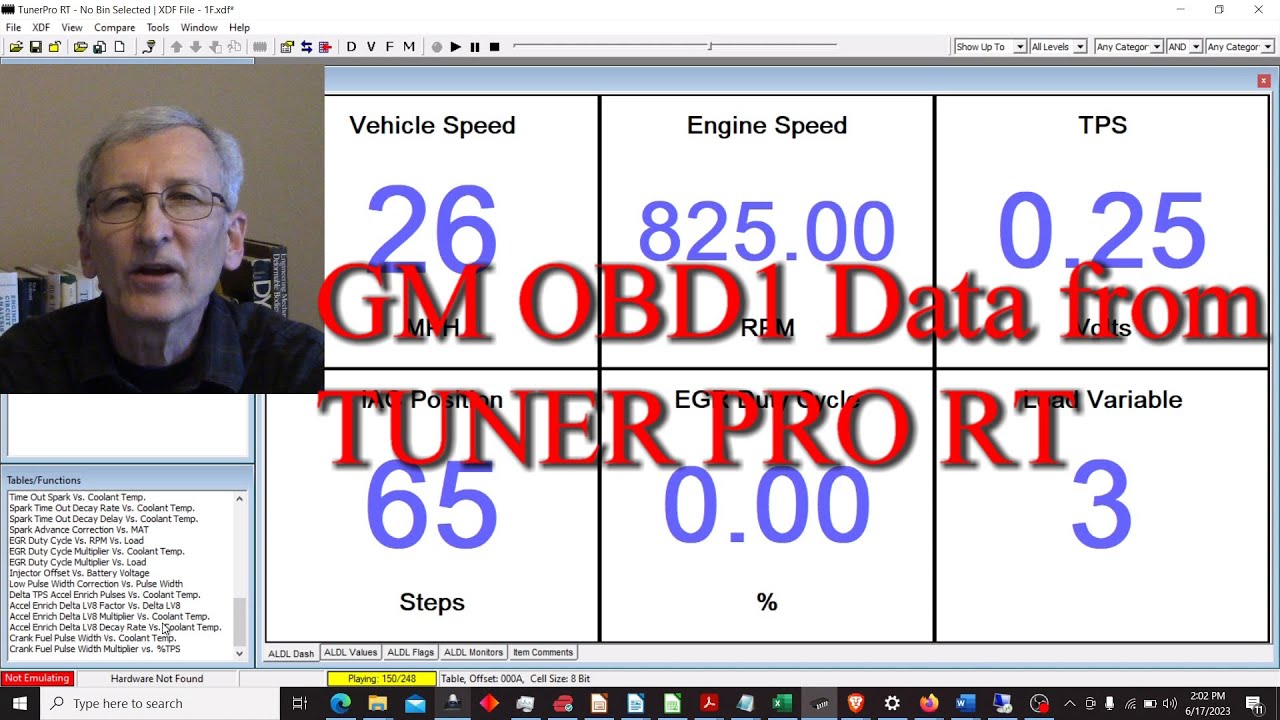Open the Show Up To dropdown
The width and height of the screenshot is (1280, 720).
click(990, 47)
